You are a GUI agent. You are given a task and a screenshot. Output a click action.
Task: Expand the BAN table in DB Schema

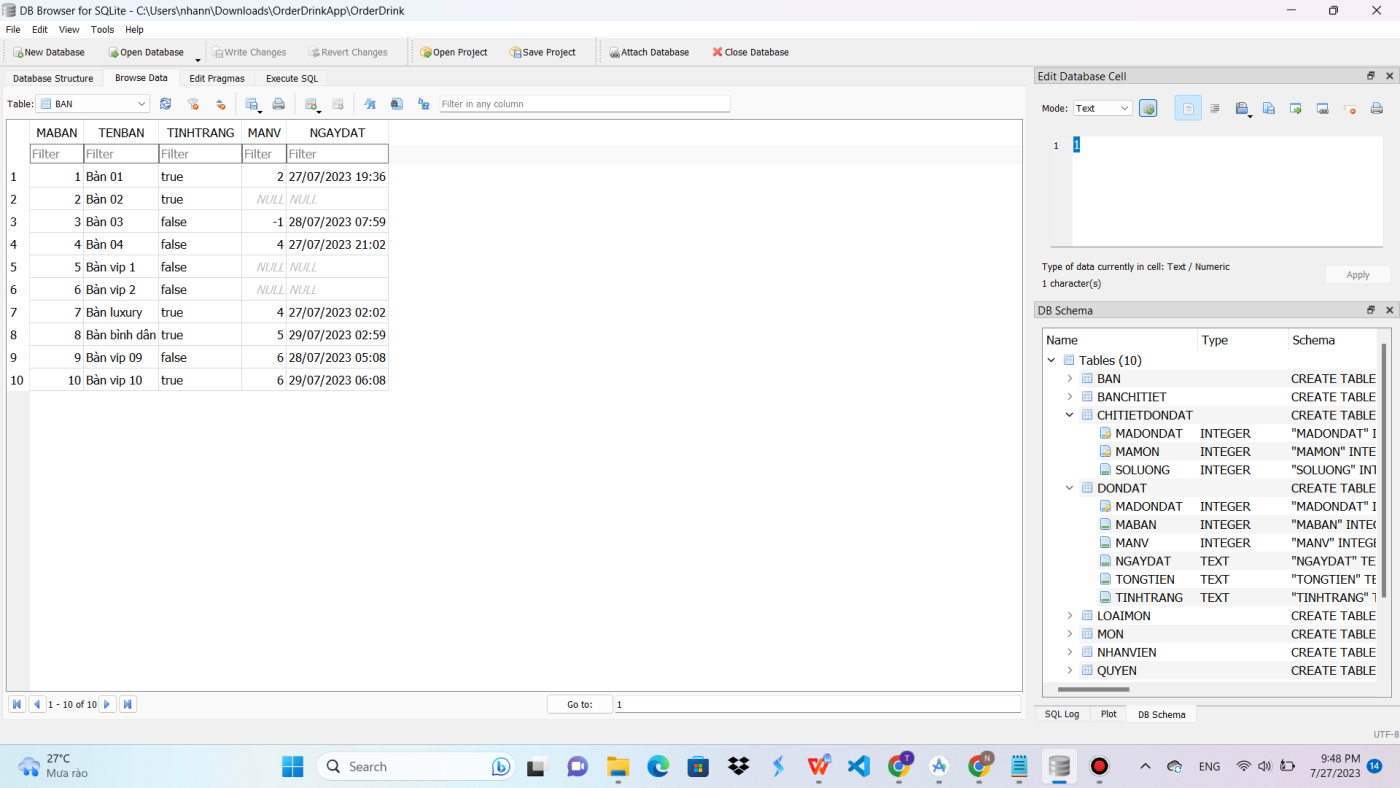tap(1069, 379)
